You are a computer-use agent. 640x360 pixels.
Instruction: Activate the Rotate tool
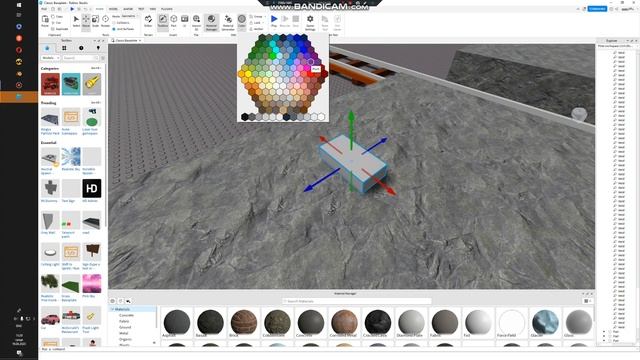[x=105, y=20]
